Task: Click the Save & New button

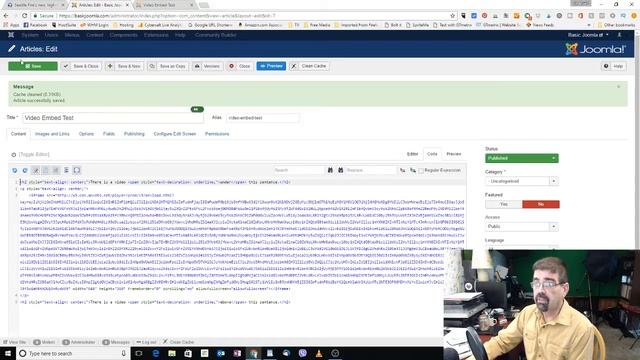Action: [124, 66]
